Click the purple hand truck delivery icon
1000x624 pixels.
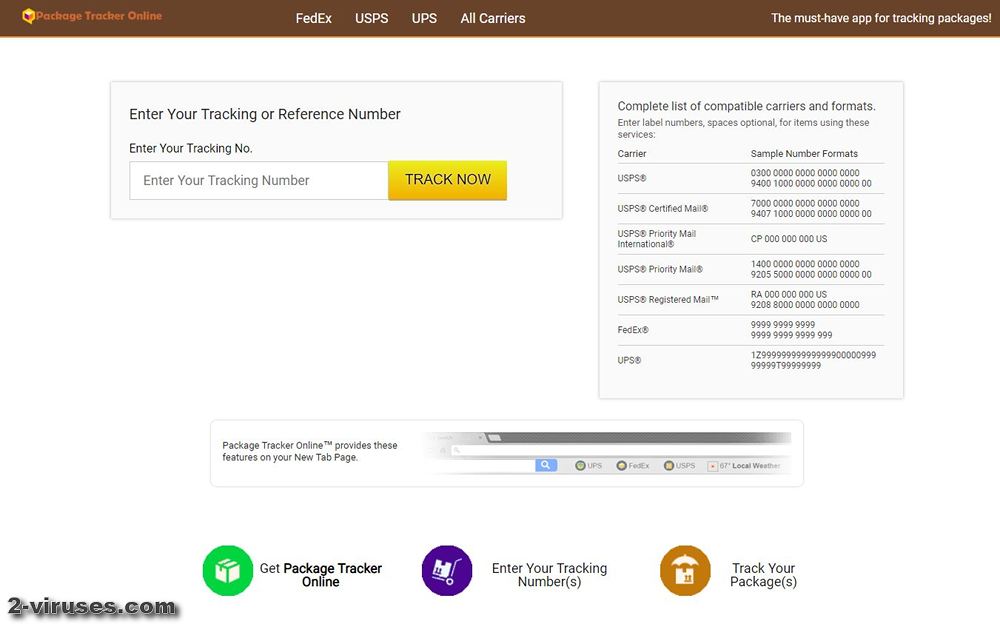coord(447,570)
